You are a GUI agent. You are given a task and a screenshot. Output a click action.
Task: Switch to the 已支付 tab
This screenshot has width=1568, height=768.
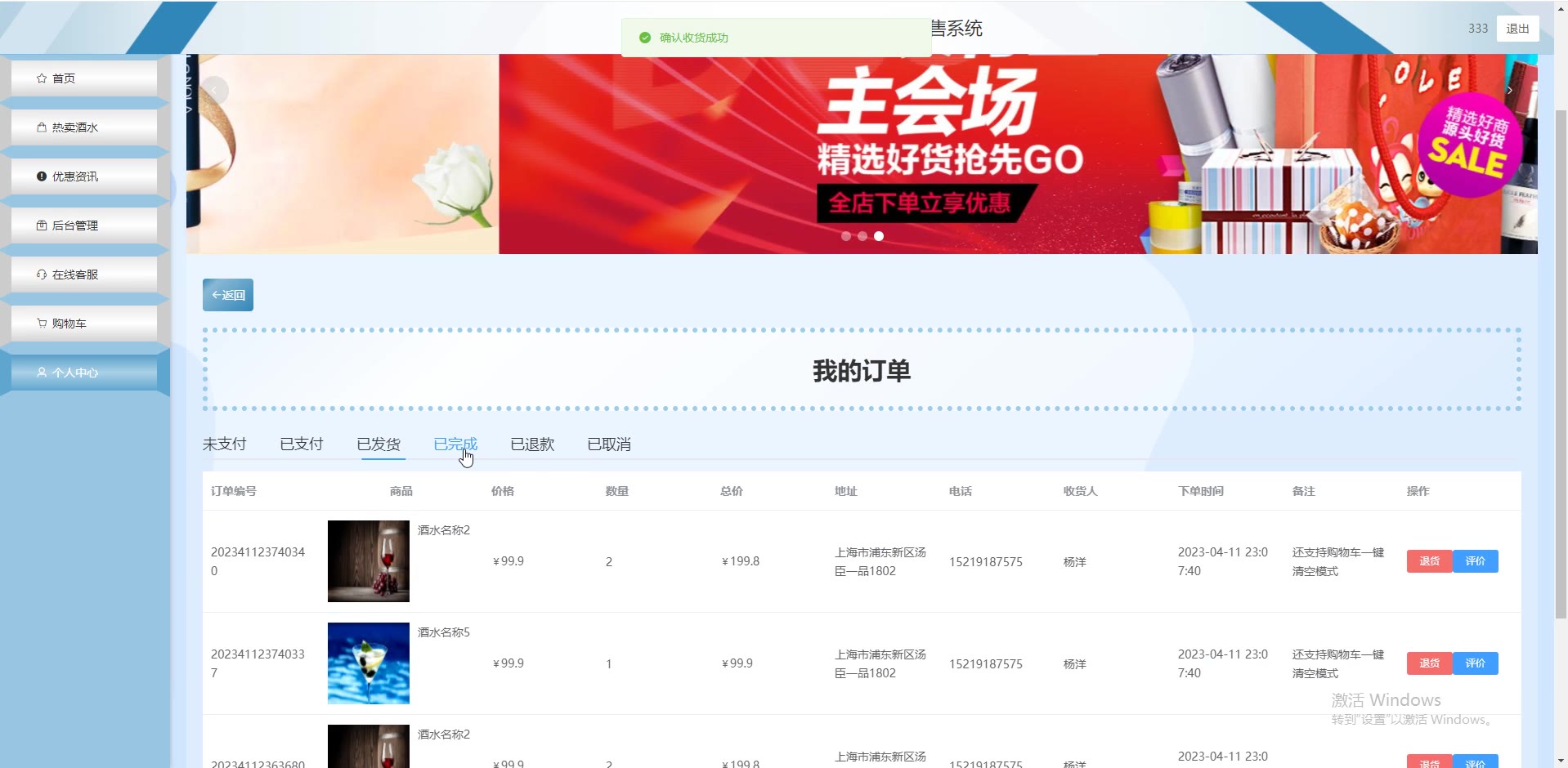click(x=302, y=444)
